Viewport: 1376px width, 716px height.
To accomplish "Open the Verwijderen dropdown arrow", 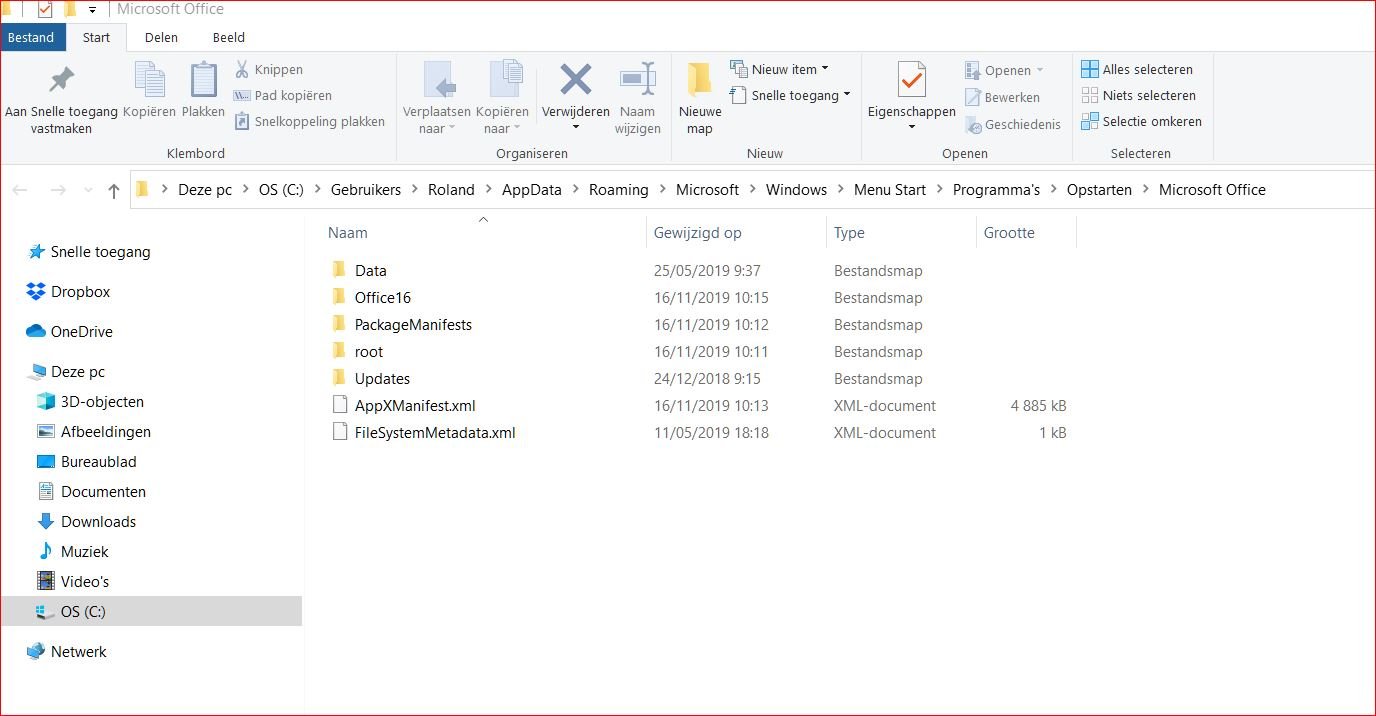I will [575, 128].
